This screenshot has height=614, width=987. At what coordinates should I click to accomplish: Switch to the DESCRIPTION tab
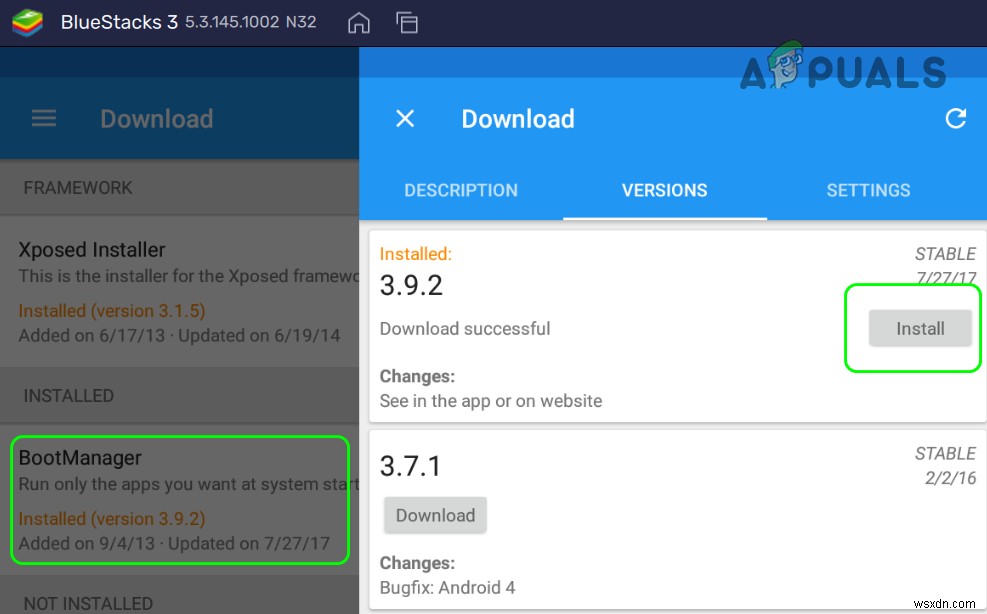coord(461,190)
